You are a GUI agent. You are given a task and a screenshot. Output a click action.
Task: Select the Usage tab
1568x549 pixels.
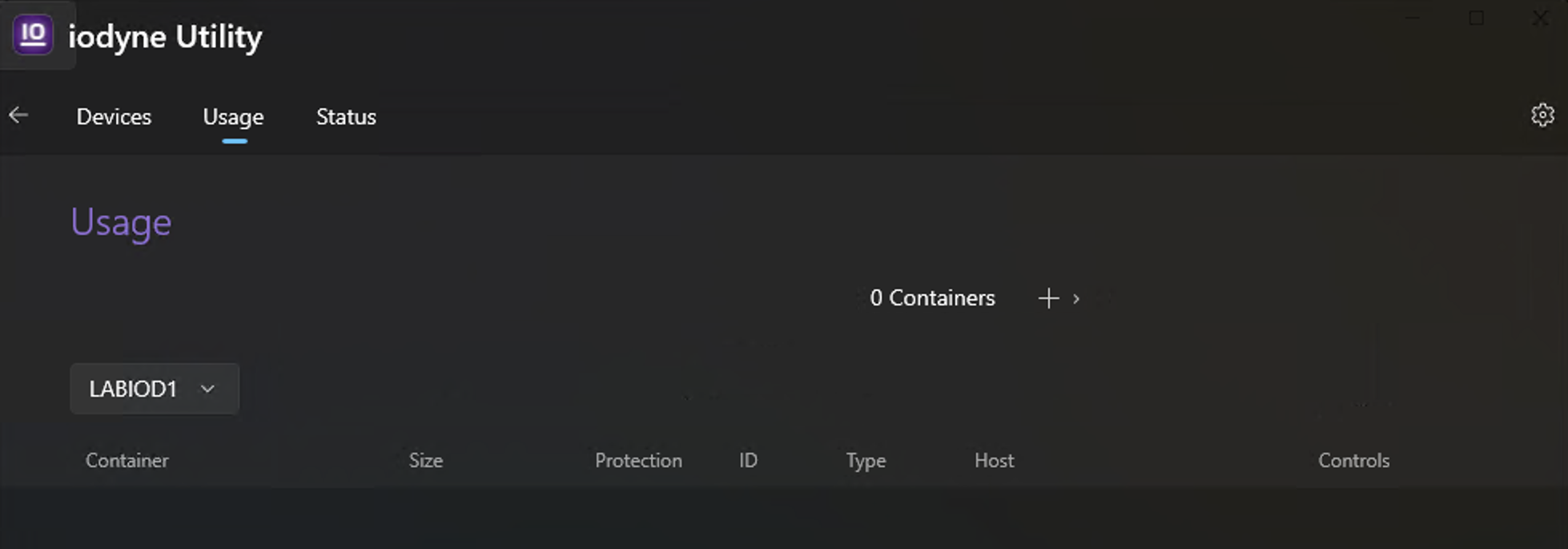[x=233, y=117]
